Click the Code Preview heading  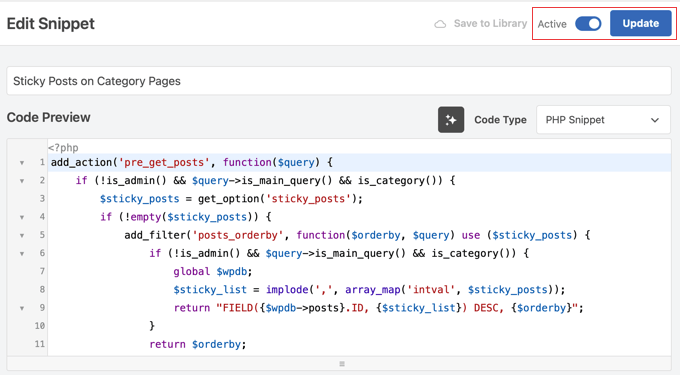click(x=49, y=117)
